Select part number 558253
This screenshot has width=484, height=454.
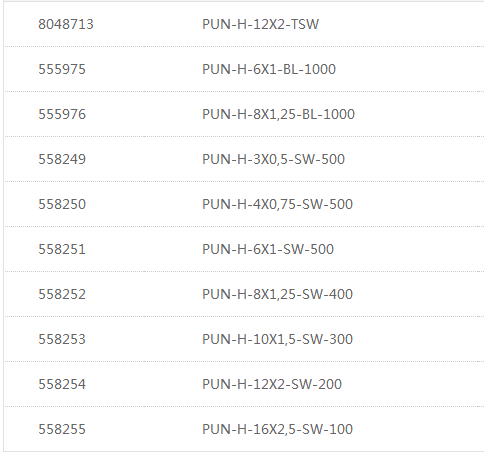pos(62,339)
